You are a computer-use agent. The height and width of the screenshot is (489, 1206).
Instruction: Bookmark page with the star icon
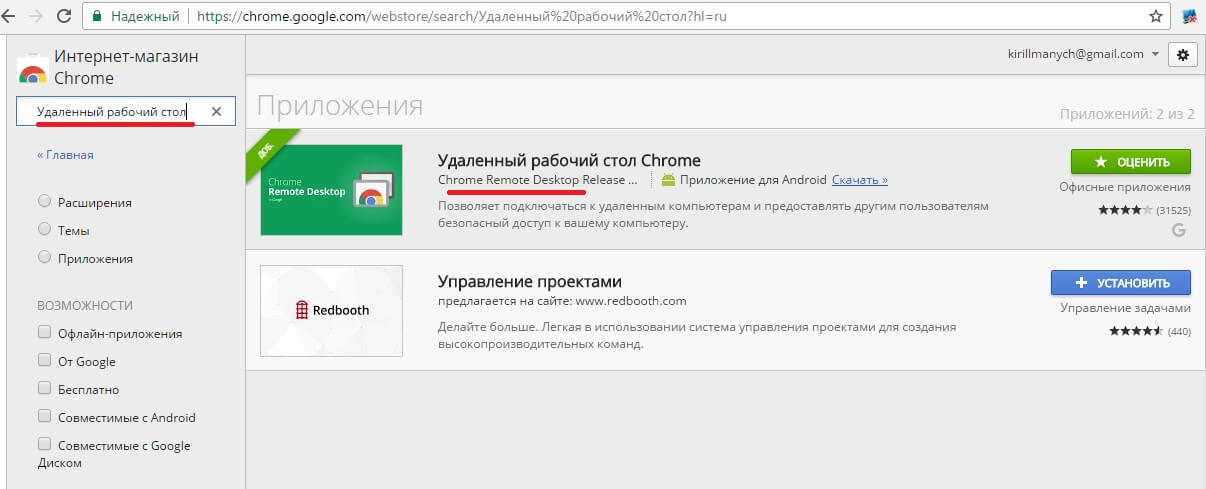[x=1156, y=16]
